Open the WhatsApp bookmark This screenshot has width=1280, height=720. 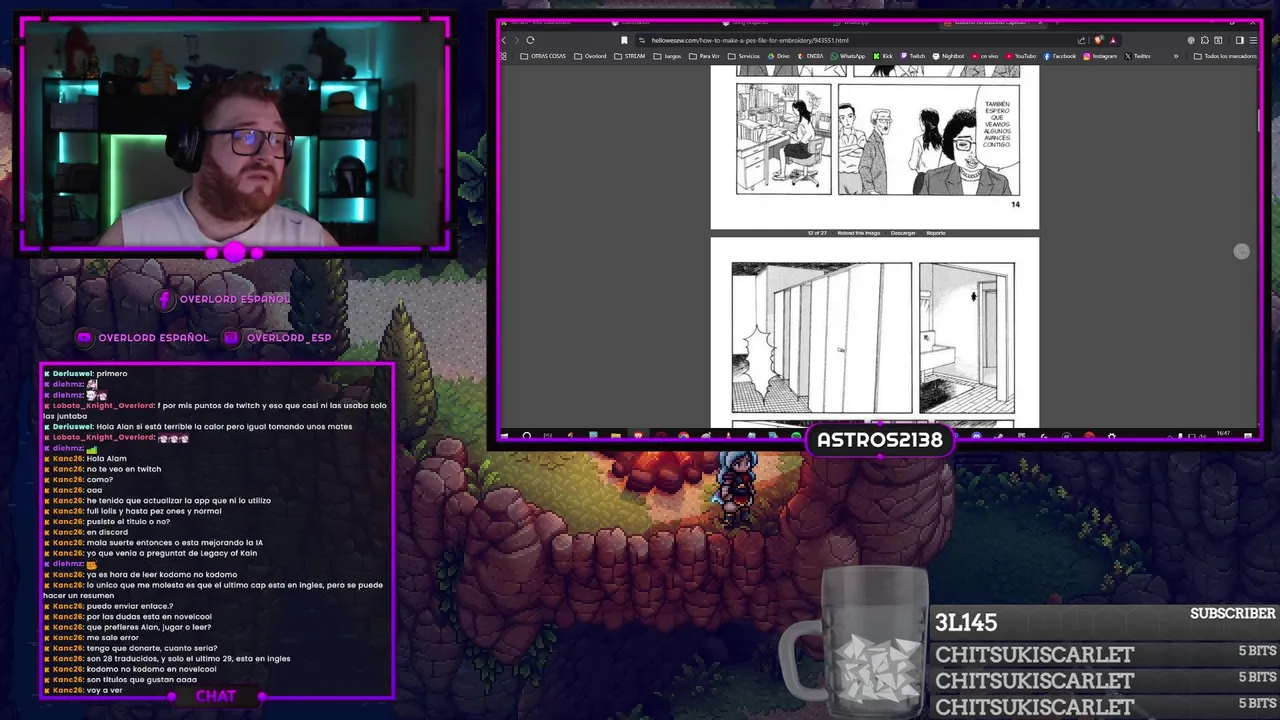click(x=848, y=56)
